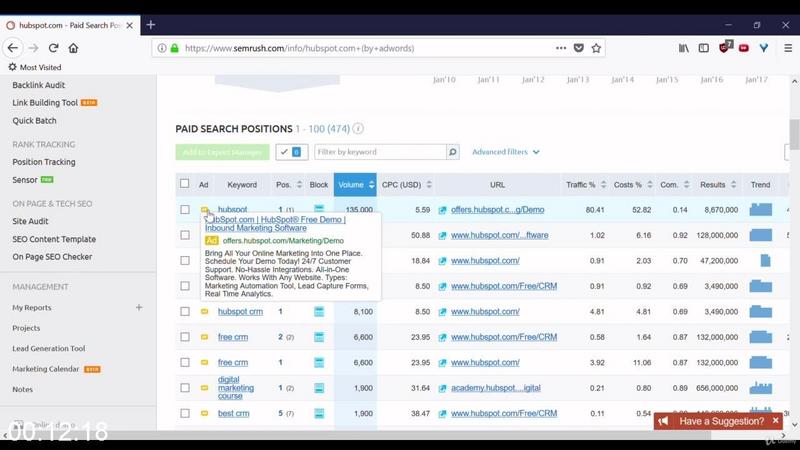The height and width of the screenshot is (450, 800).
Task: Close the Have a Suggestion banner
Action: [x=776, y=420]
